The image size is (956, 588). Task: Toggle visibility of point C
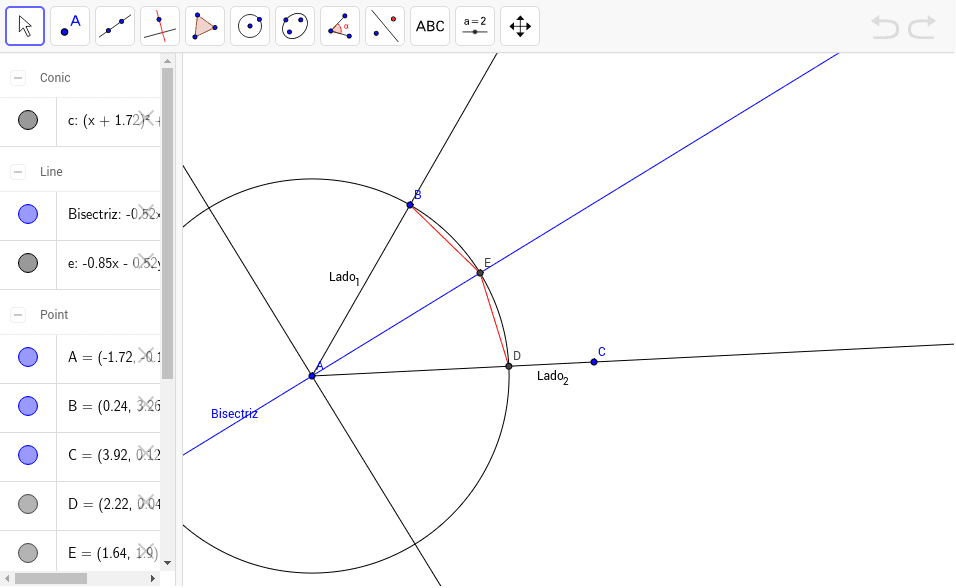point(28,455)
